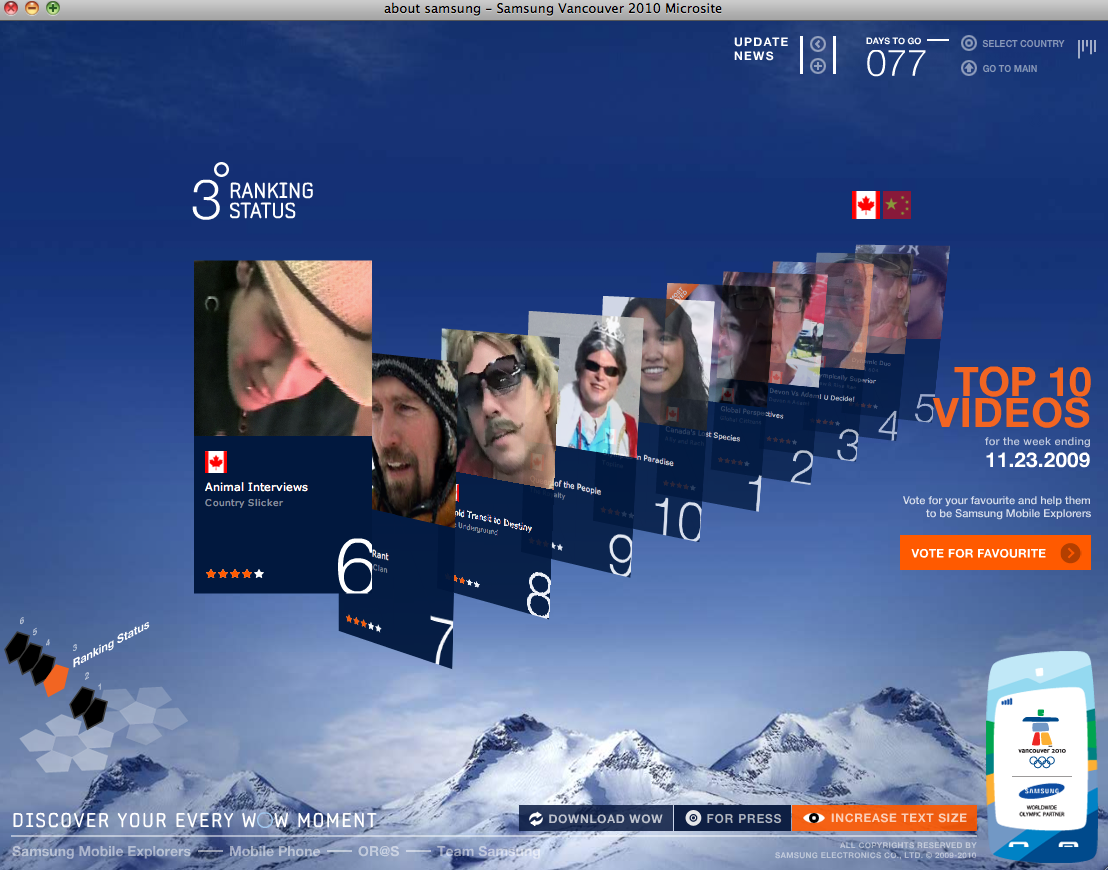Open Samsung Mobile Explorers in bottom navigation
The width and height of the screenshot is (1108, 870).
[101, 851]
